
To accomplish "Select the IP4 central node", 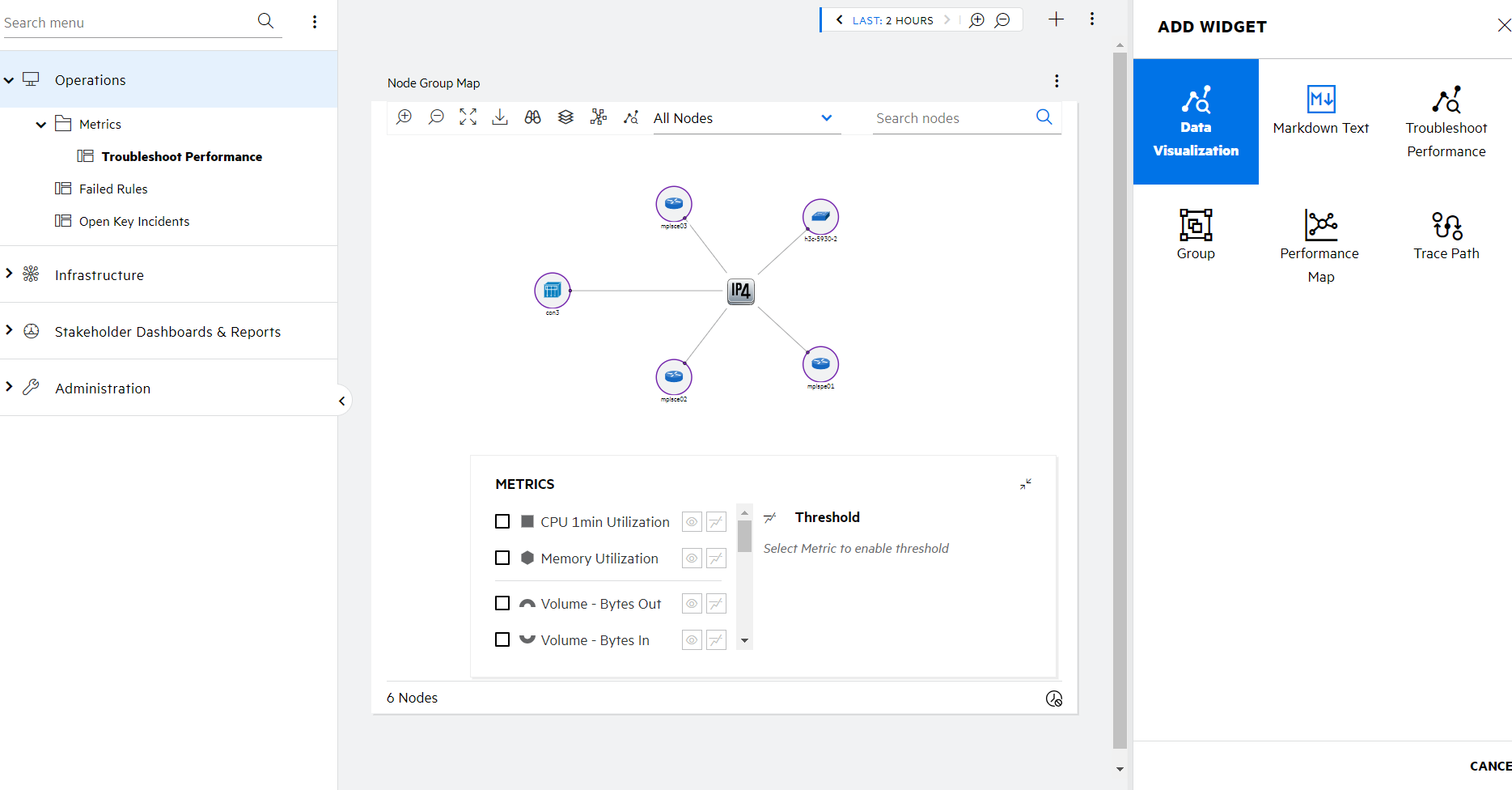I will pyautogui.click(x=740, y=291).
